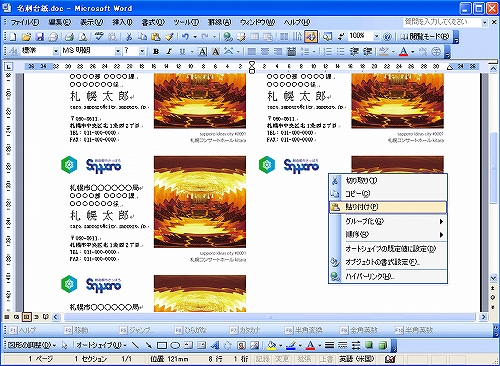Click the Line Color swatch in drawing toolbar
Screen dimensions: 500x366
291,345
